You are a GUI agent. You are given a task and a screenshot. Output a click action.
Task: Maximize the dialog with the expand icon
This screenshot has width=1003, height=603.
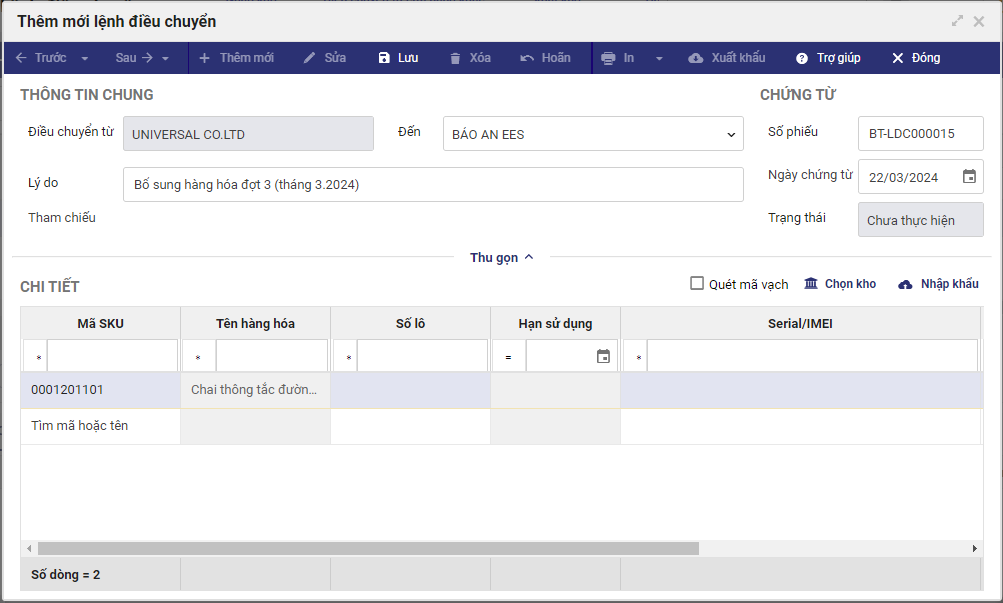coord(957,21)
